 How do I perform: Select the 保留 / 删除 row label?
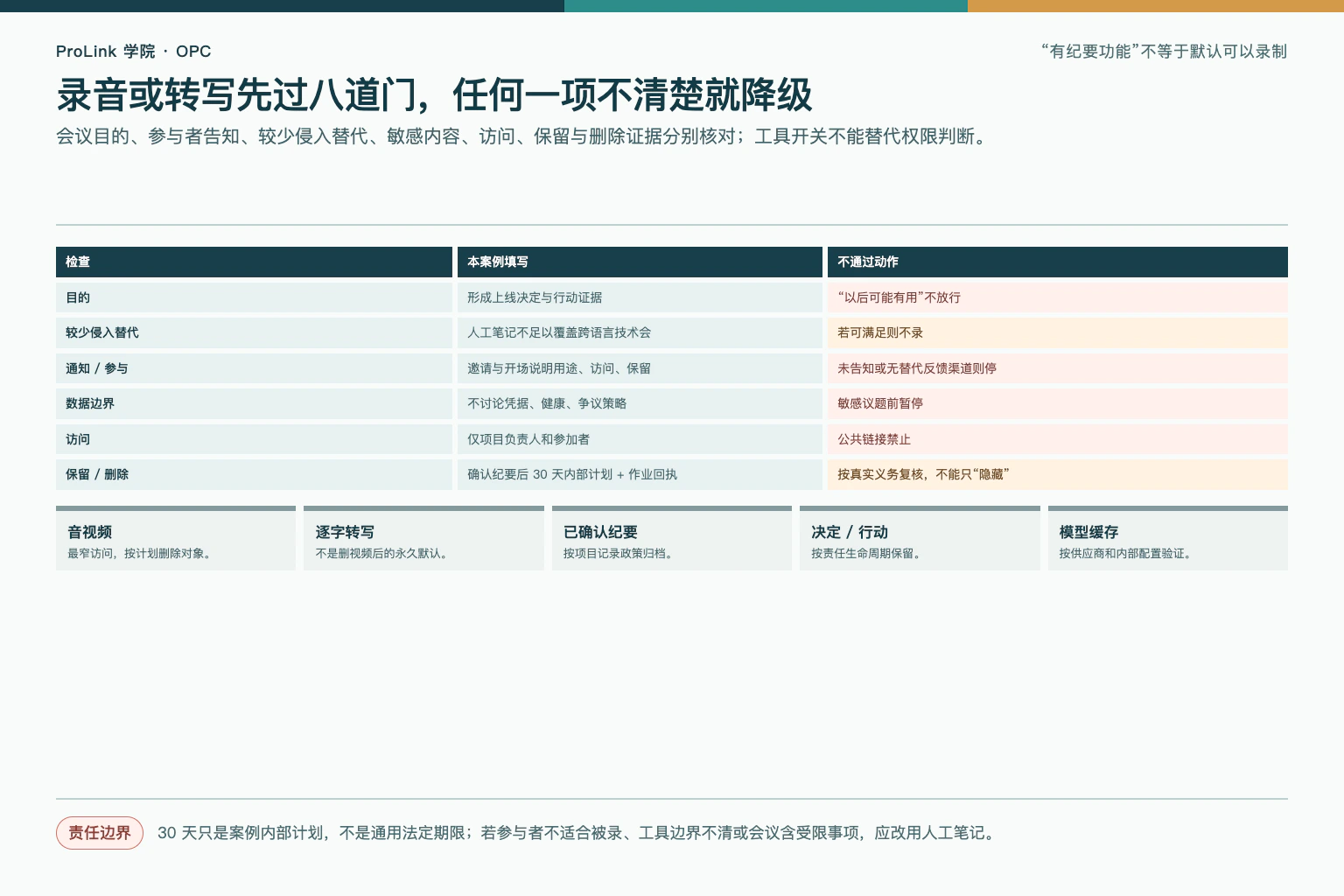pyautogui.click(x=254, y=474)
